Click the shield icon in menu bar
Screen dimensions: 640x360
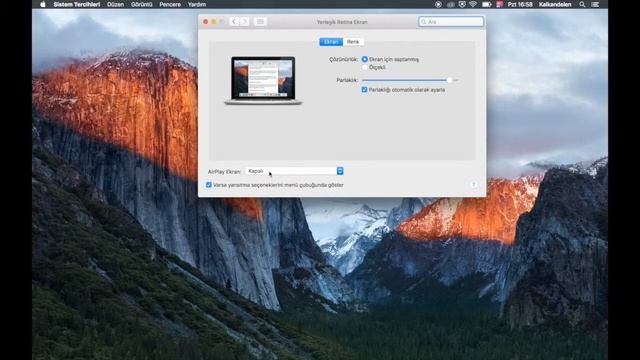462,4
